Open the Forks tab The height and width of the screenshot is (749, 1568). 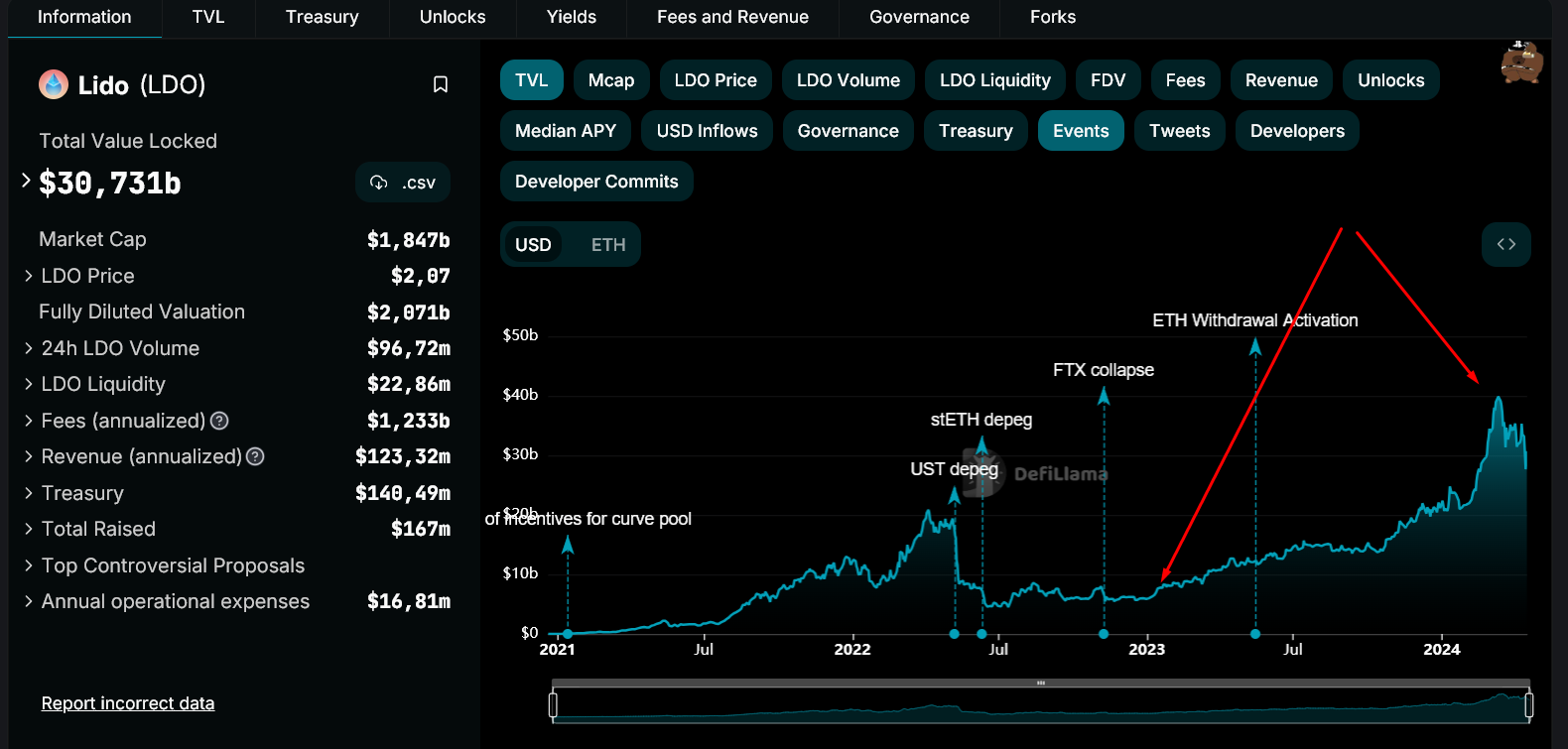pyautogui.click(x=1053, y=17)
